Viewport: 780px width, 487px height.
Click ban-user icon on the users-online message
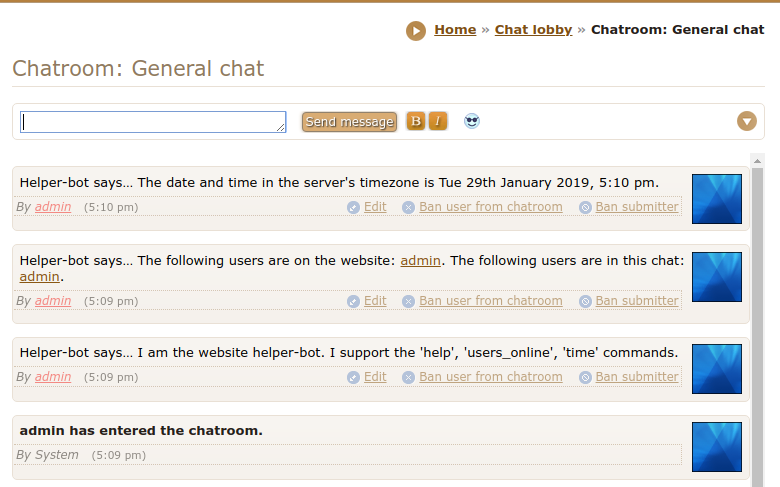click(408, 301)
